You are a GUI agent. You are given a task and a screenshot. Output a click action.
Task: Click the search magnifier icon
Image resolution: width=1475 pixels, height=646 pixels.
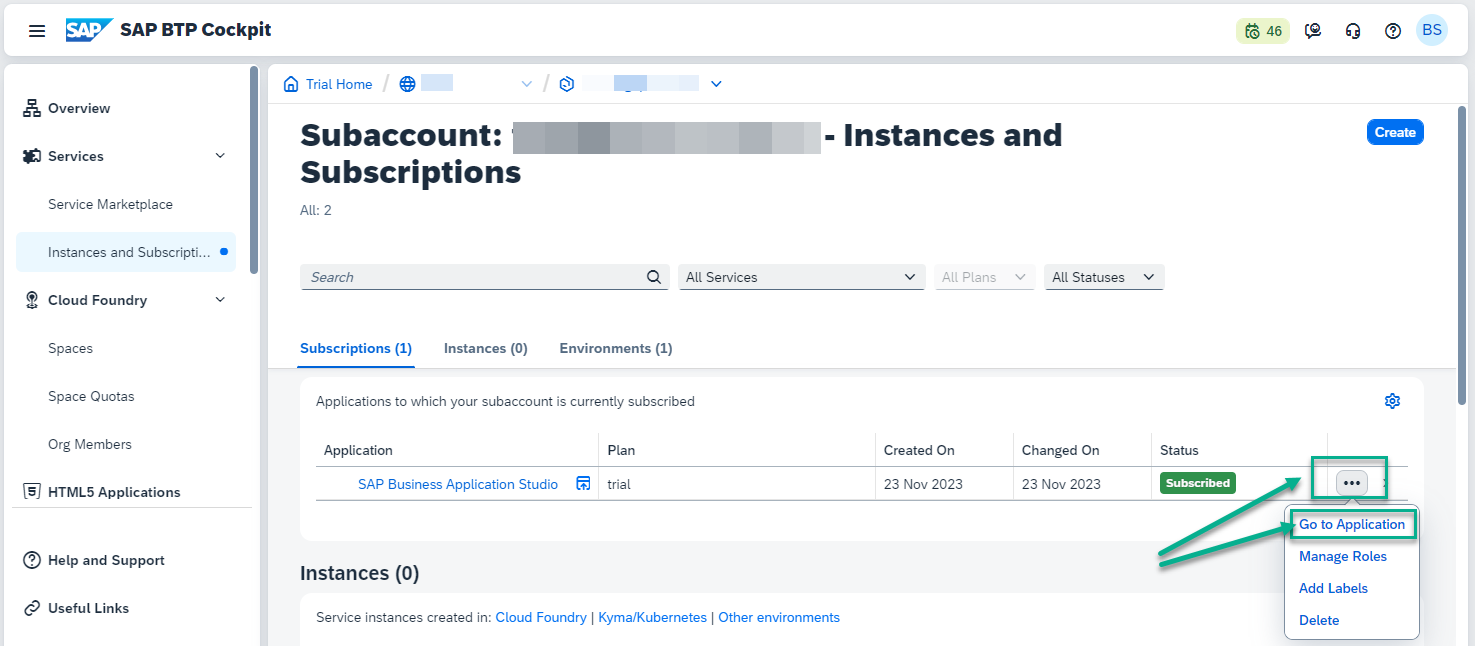point(654,277)
